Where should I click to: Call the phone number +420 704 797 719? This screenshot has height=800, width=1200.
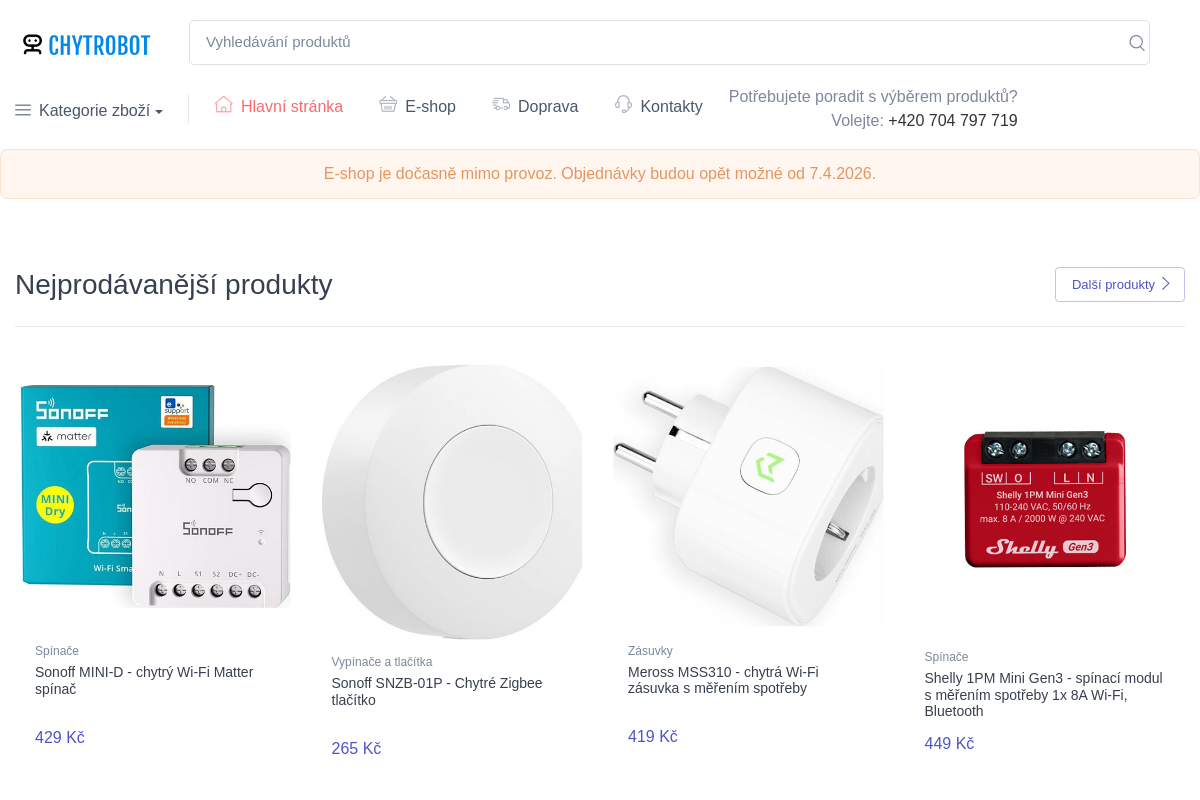(952, 120)
